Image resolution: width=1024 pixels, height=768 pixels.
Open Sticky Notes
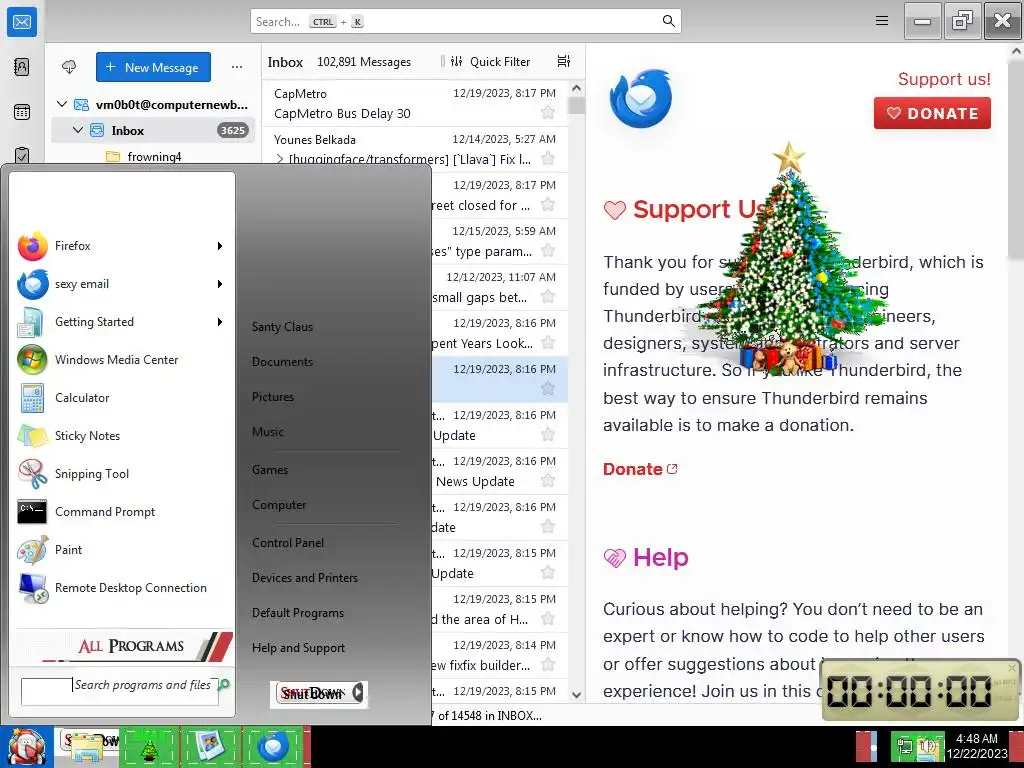[x=121, y=435]
